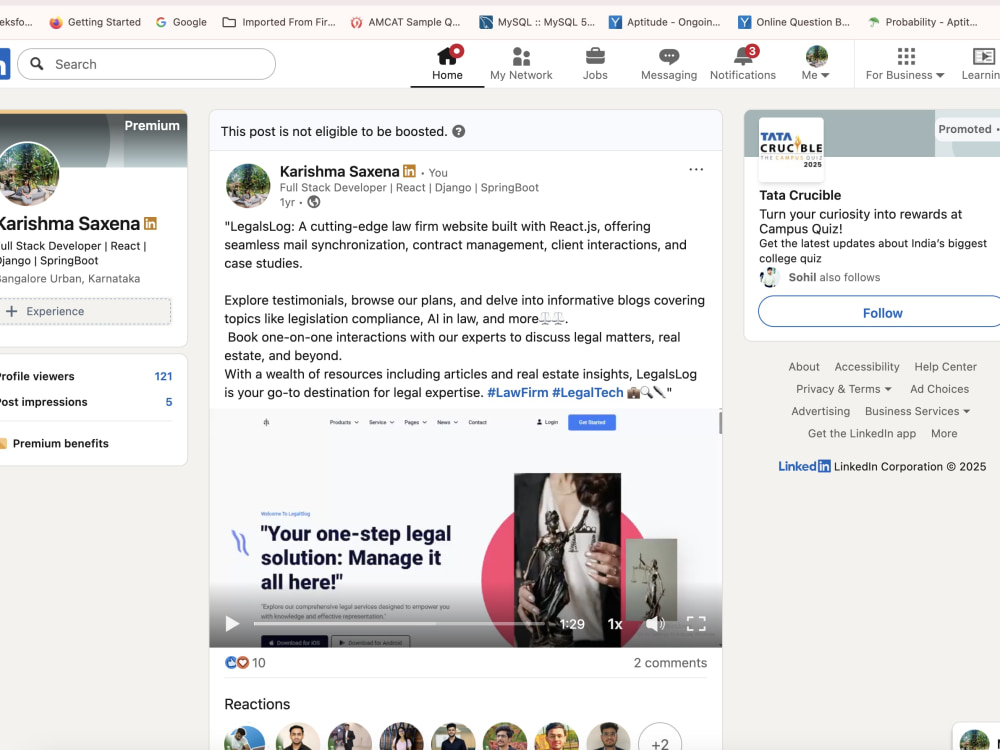Open the Me profile menu
This screenshot has height=750, width=1000.
[816, 64]
